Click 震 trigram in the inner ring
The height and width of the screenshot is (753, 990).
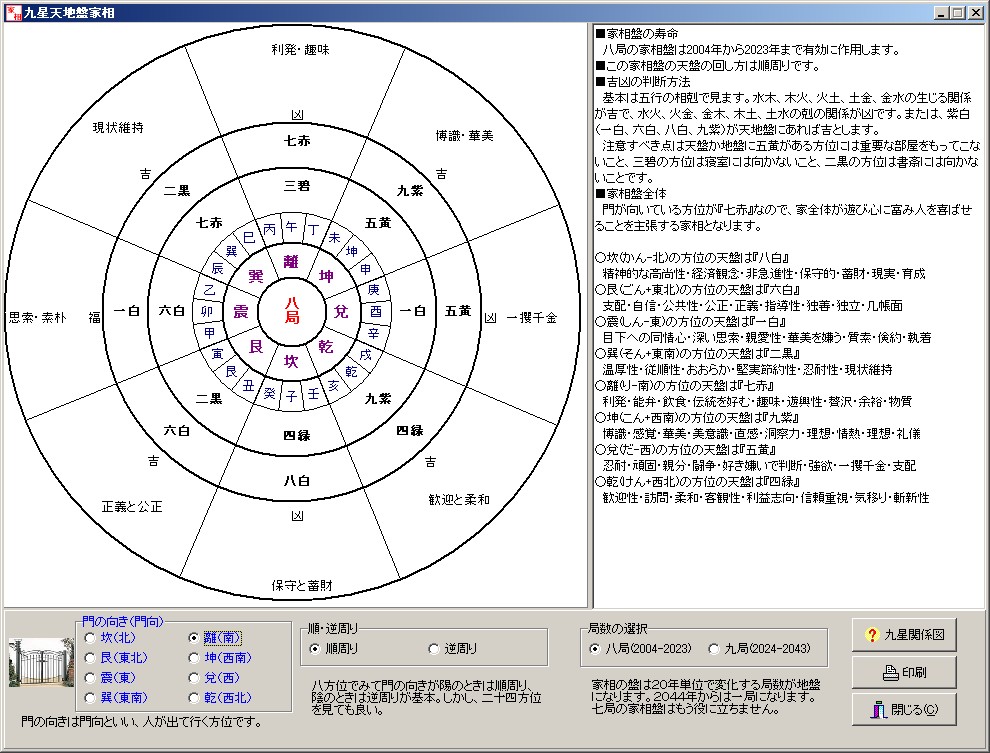[x=241, y=311]
